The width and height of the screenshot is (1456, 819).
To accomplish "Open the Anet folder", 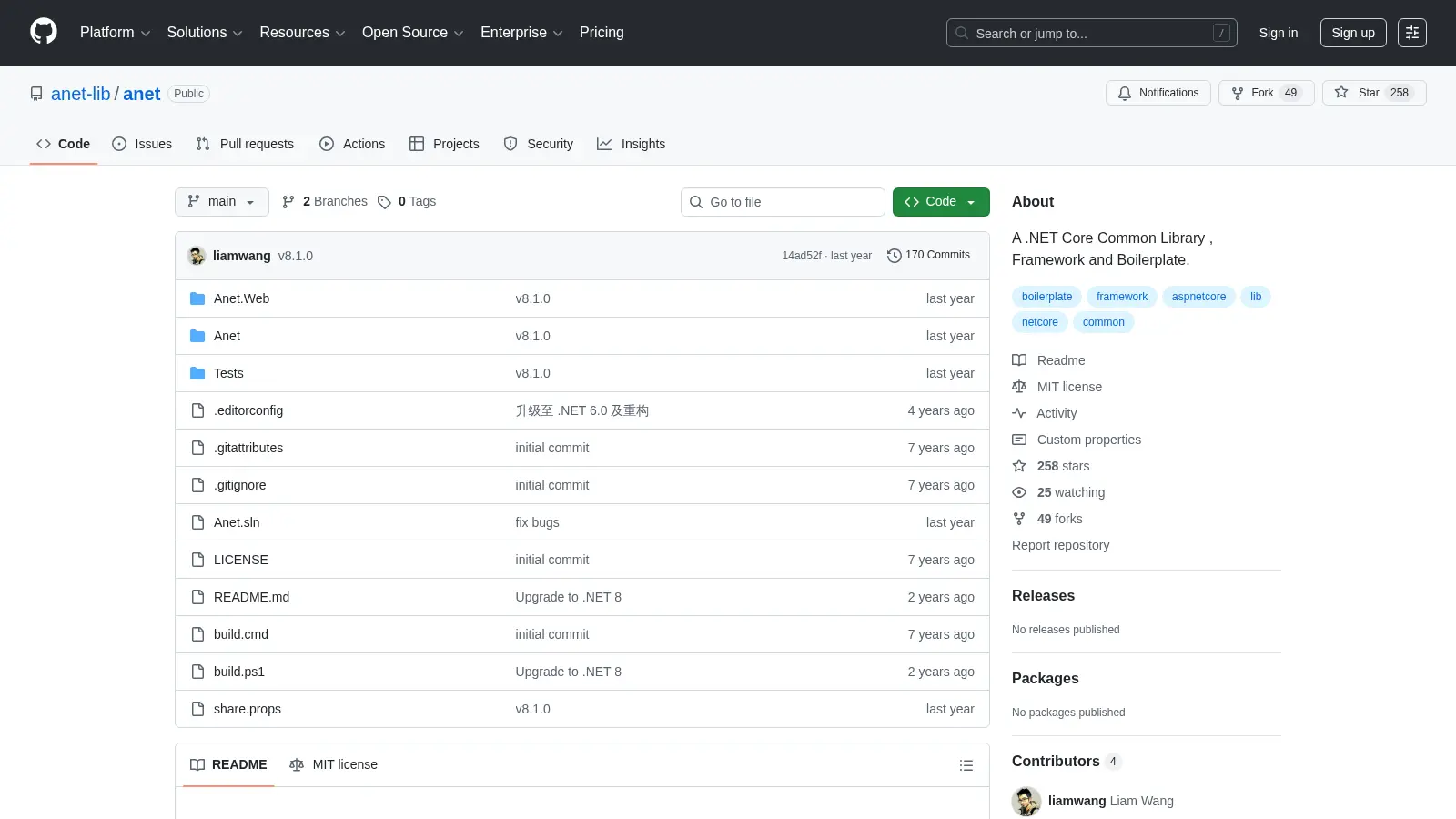I will pos(227,336).
